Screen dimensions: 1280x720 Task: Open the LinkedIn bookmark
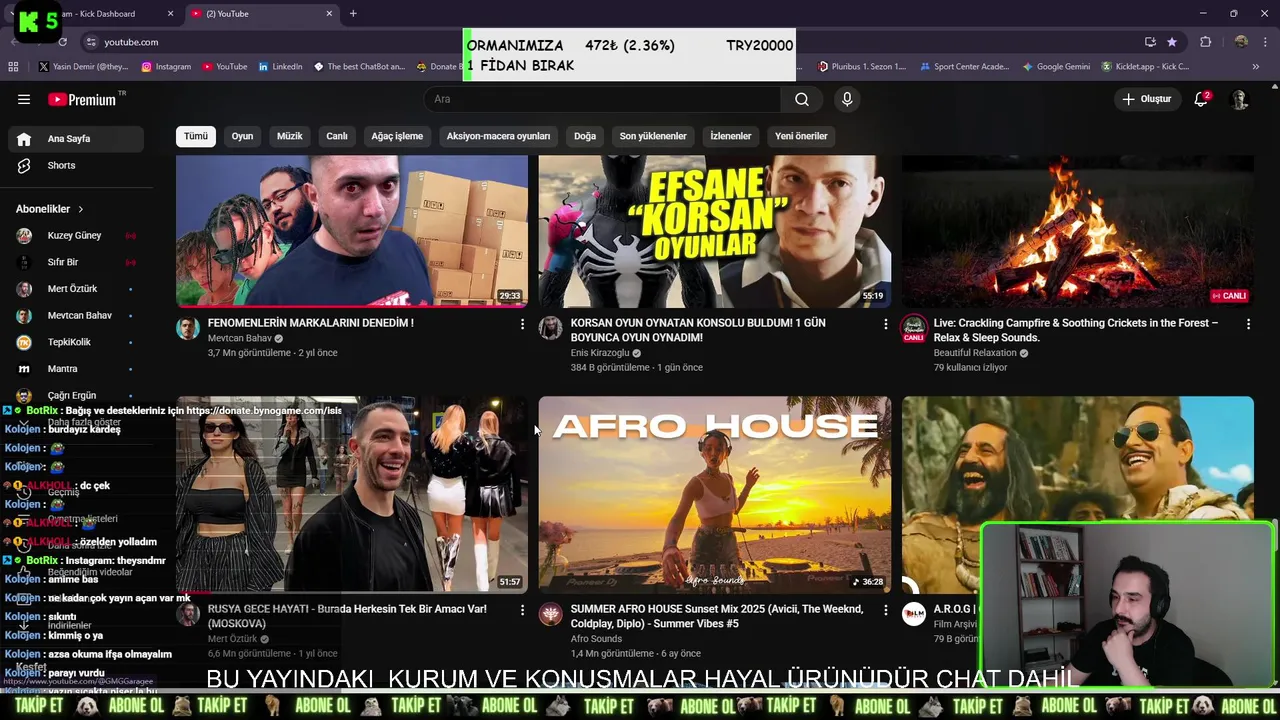[x=280, y=67]
